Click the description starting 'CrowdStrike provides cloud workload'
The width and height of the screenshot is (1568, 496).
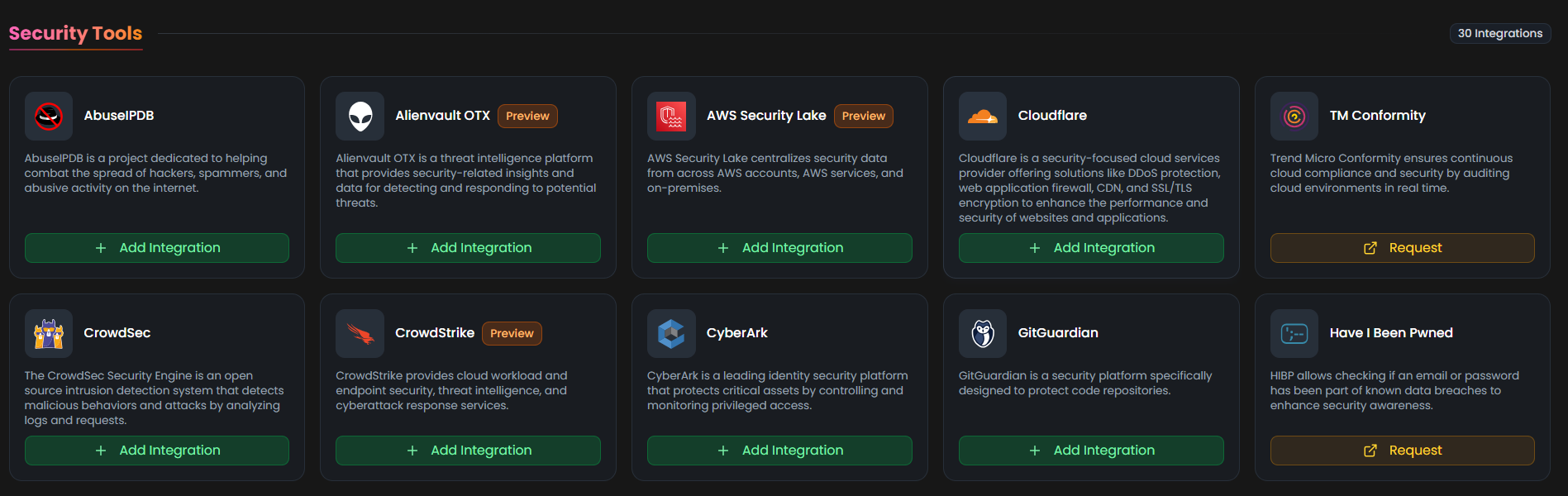point(451,390)
